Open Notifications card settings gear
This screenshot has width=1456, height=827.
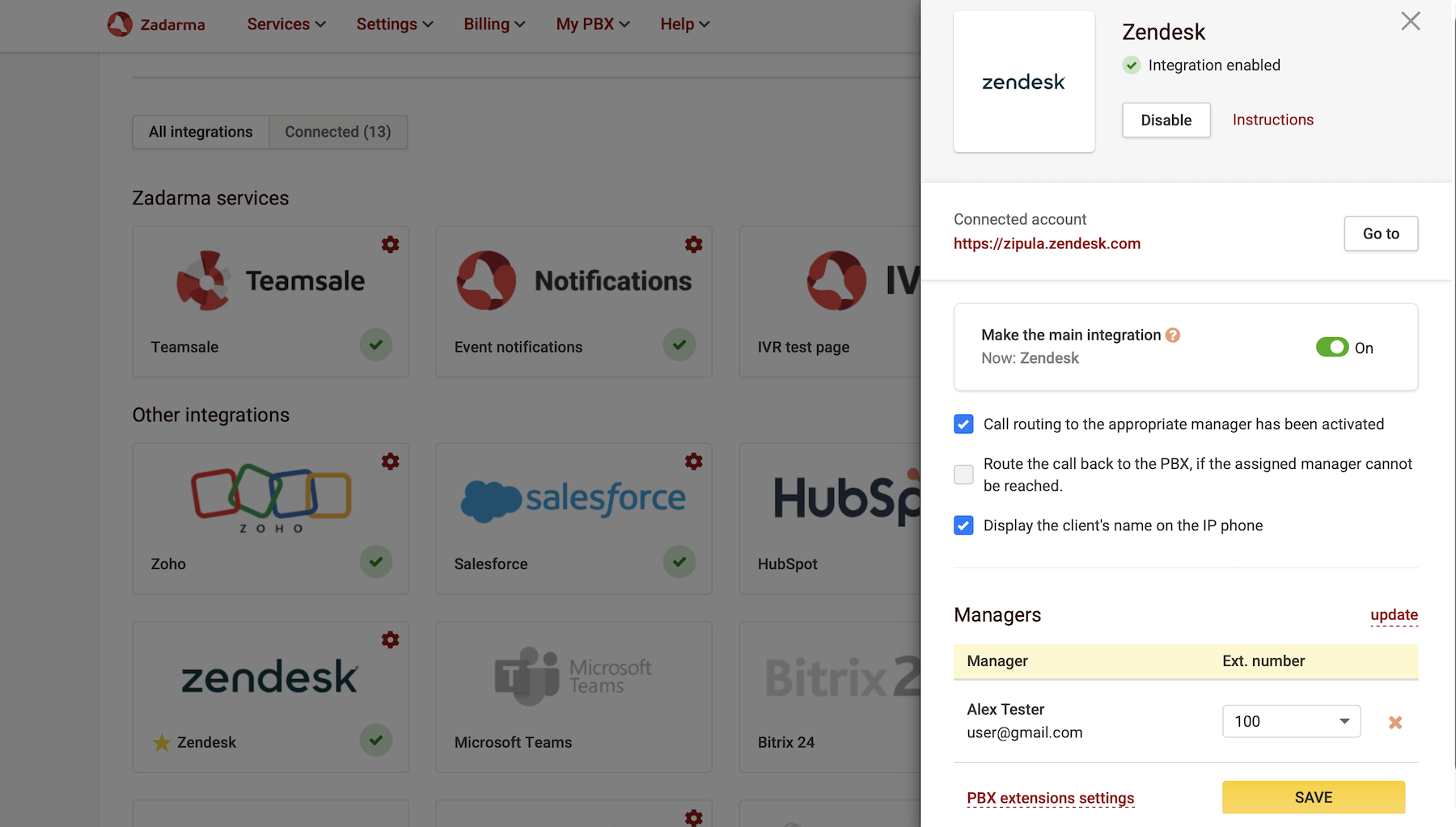[694, 244]
